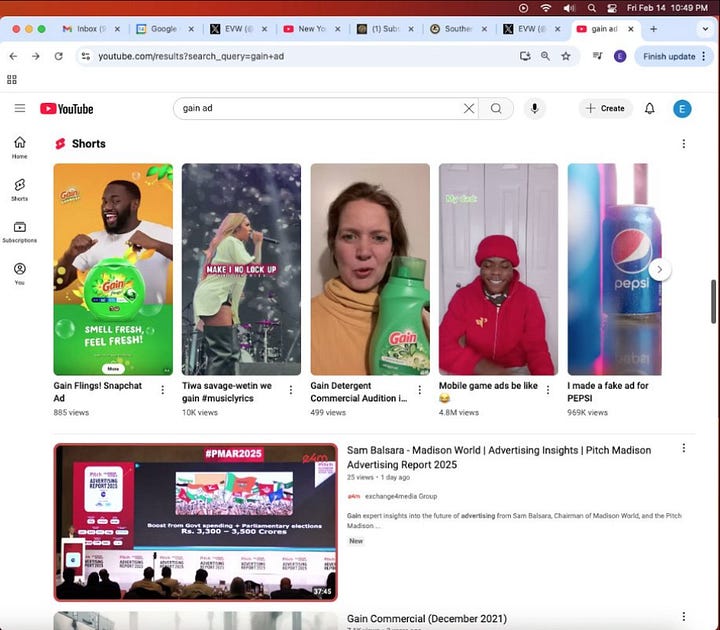Screen dimensions: 720x630
Task: Open Shorts shelf three-dot options
Action: 683,144
